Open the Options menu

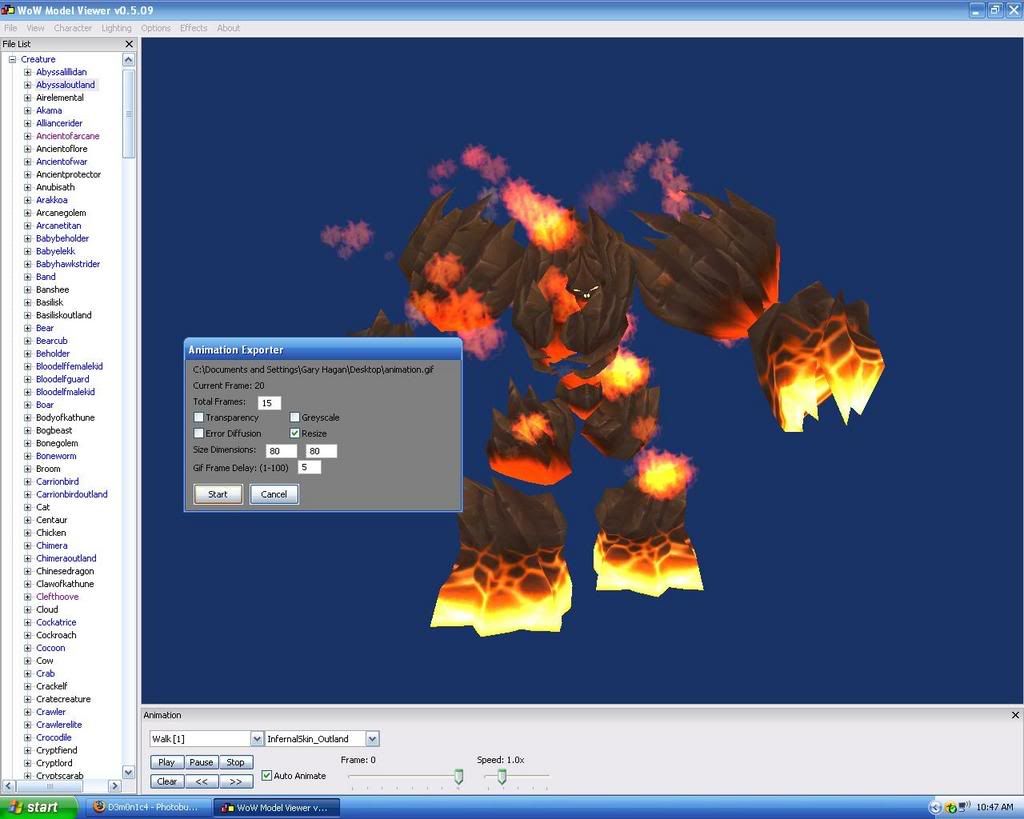pos(155,28)
